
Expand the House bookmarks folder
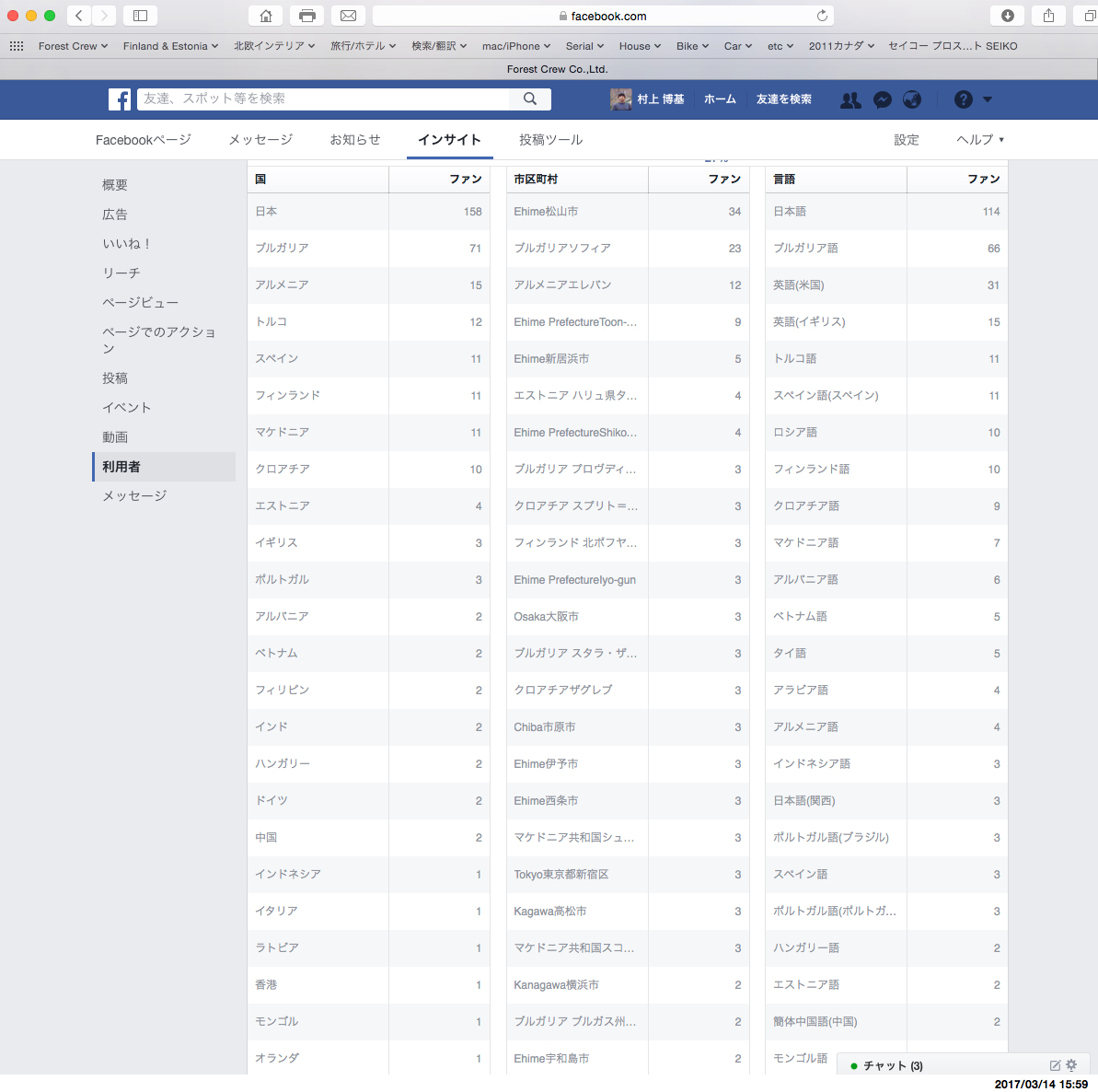point(640,46)
